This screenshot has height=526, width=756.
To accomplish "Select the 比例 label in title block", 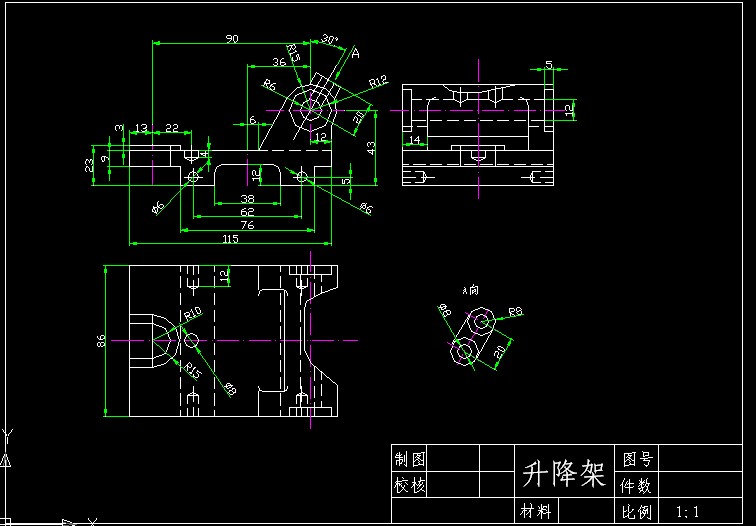I will (637, 511).
